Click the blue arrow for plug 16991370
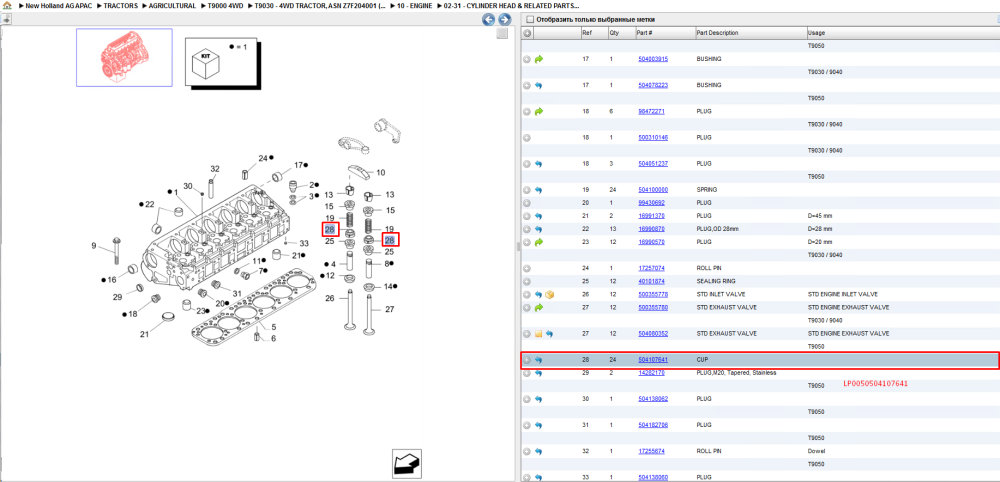The width and height of the screenshot is (1000, 482). (x=538, y=215)
